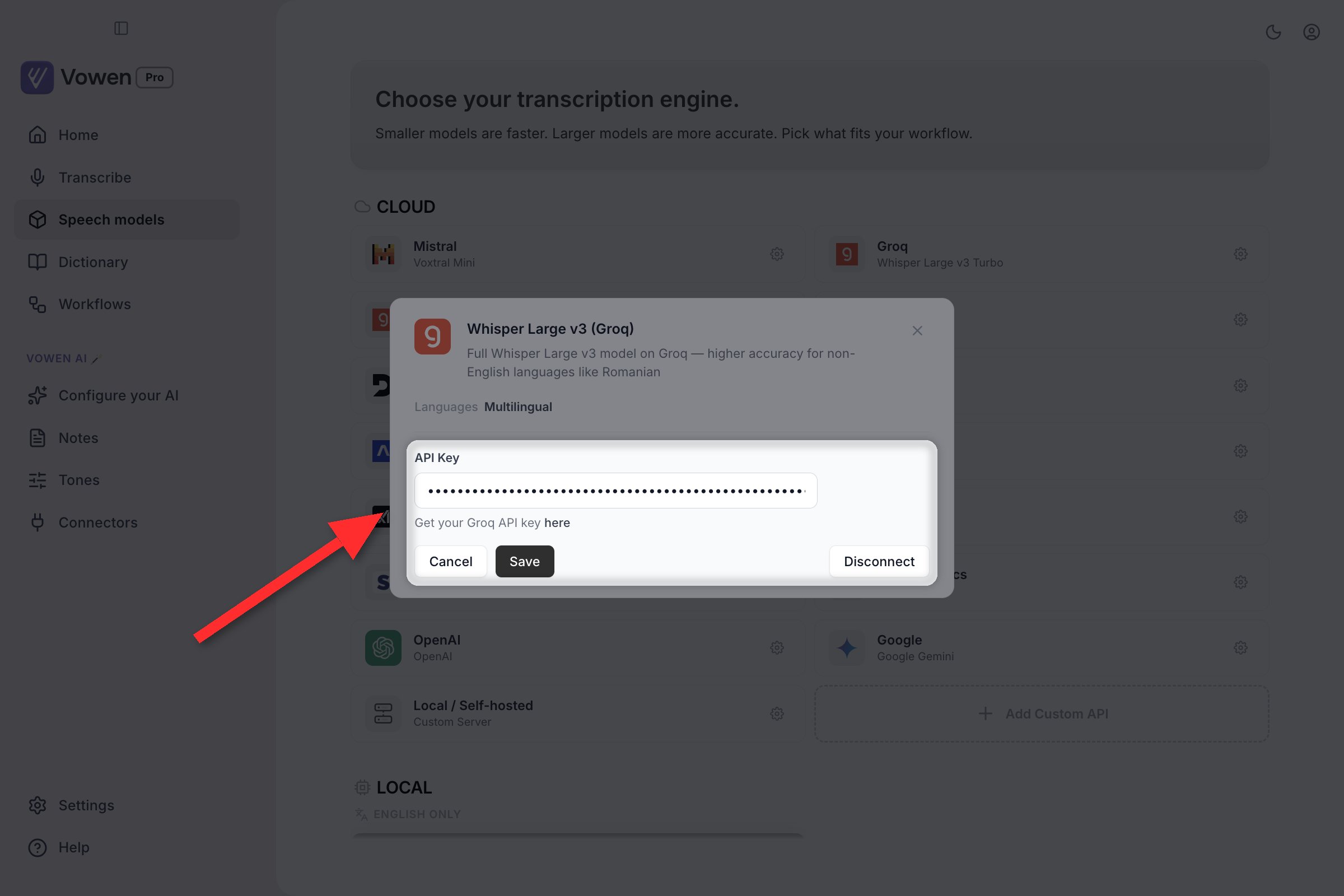Open Transcribe in the sidebar
The image size is (1344, 896).
pos(127,177)
